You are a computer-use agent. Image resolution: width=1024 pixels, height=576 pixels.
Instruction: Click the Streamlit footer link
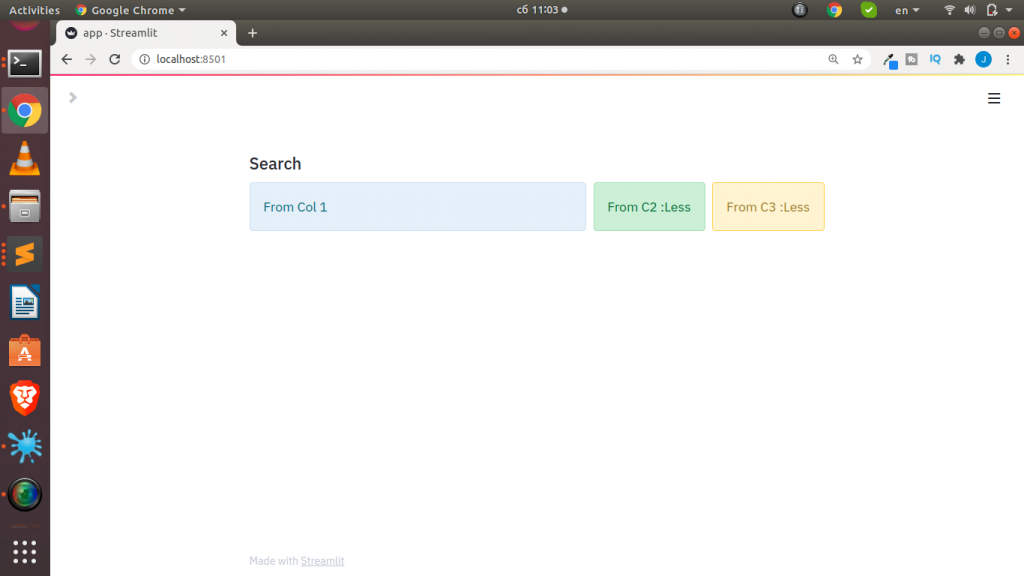(322, 560)
